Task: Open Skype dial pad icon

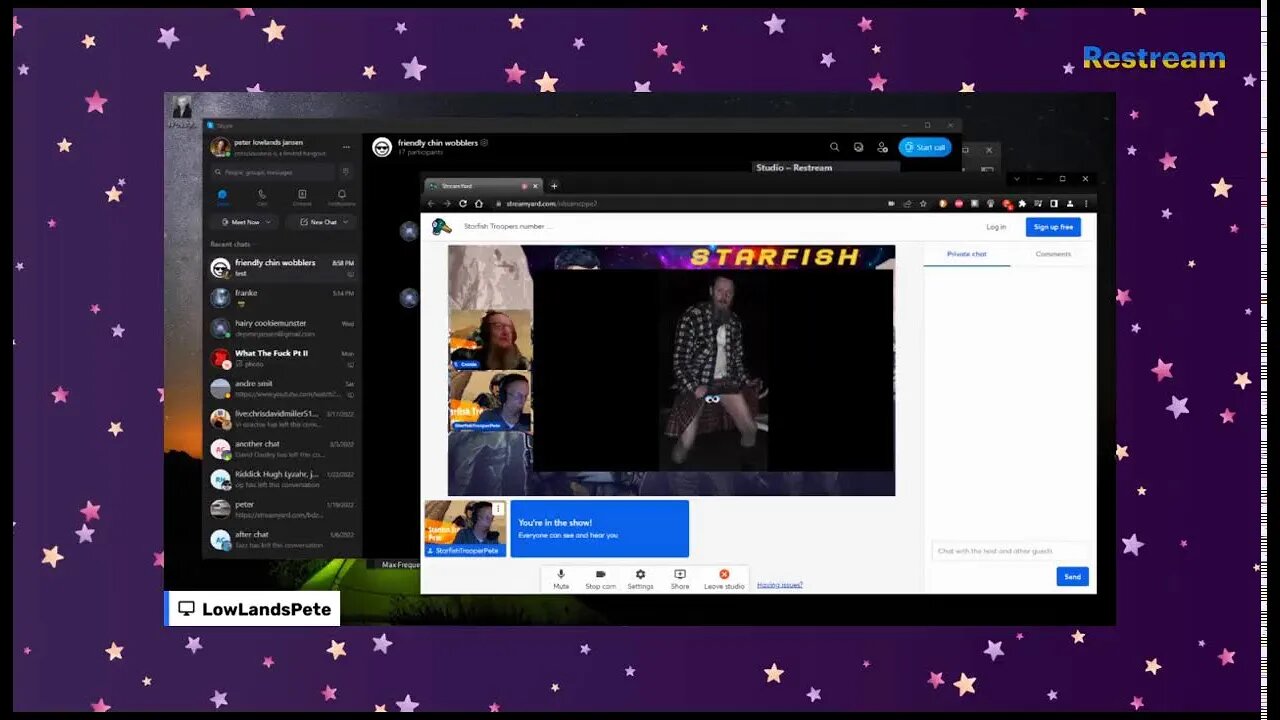Action: (345, 172)
